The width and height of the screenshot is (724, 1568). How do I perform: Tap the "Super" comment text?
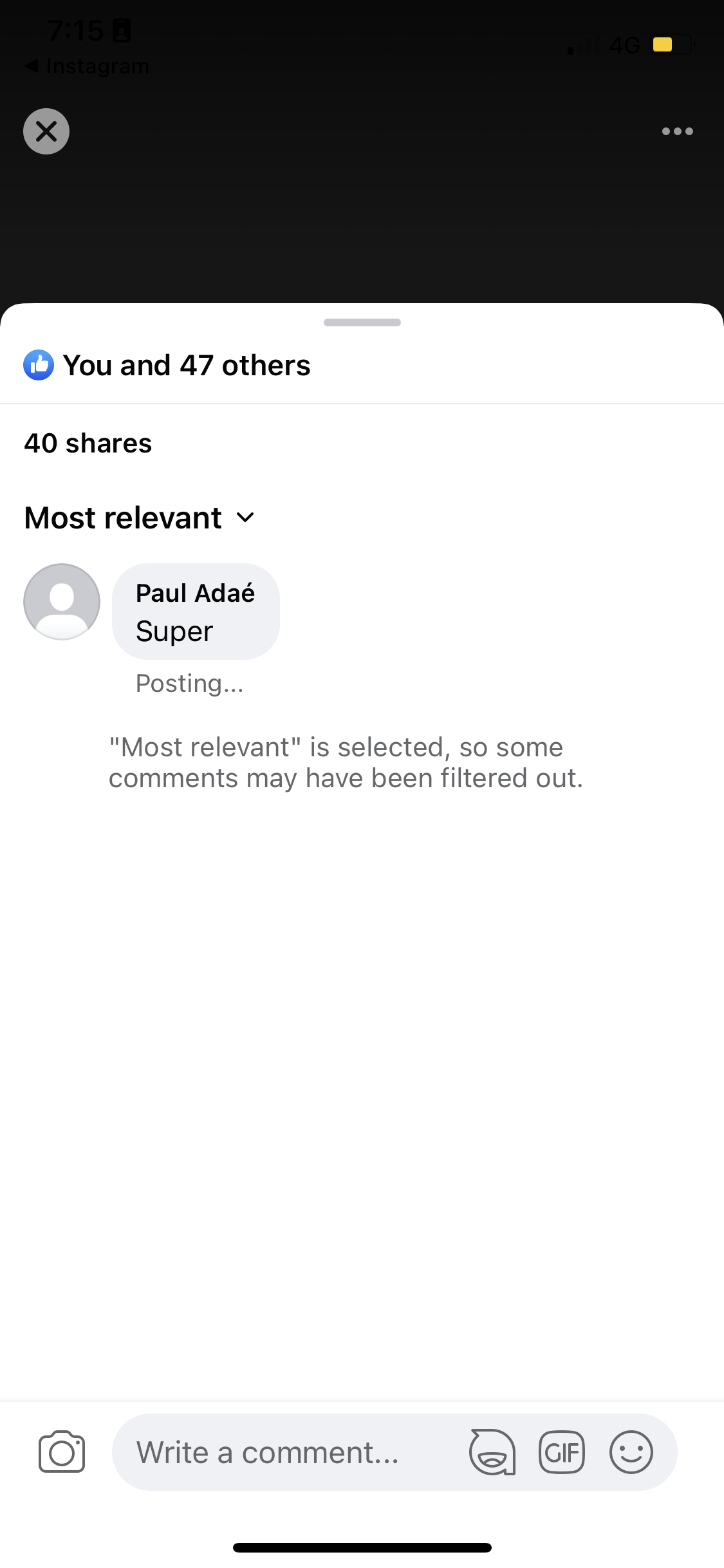click(x=174, y=631)
